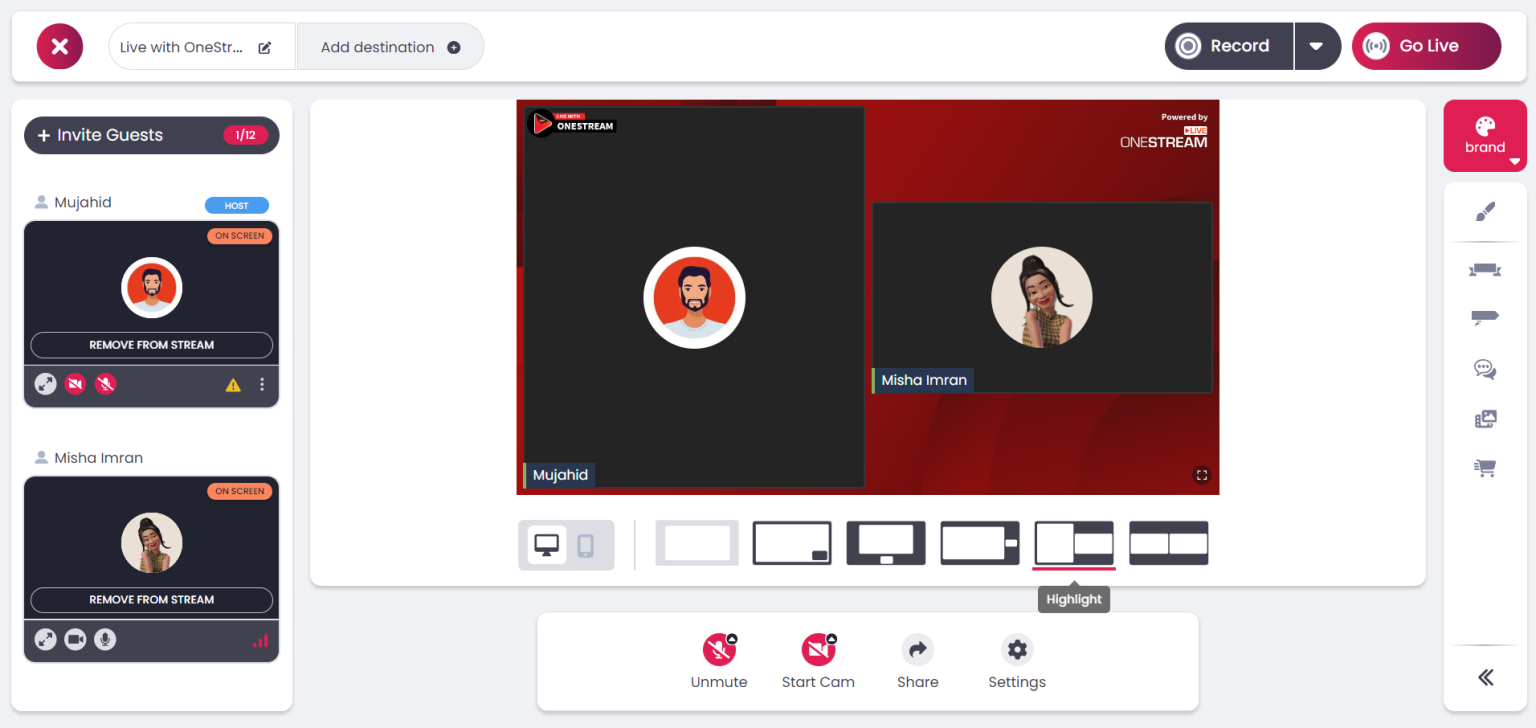
Task: Check Misha Imran's connection signal indicator
Action: (x=260, y=639)
